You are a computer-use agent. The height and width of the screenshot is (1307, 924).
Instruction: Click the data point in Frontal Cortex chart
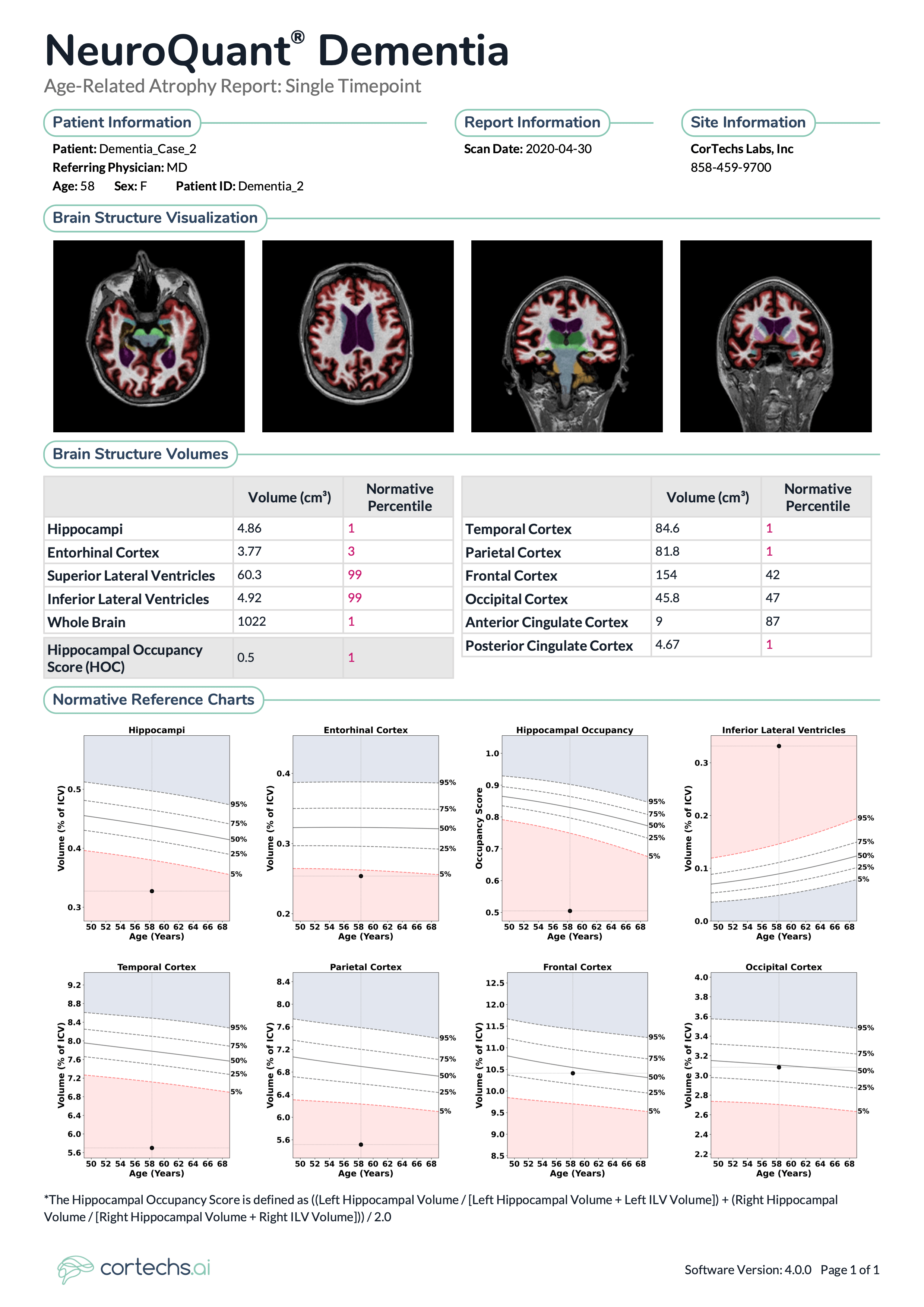[x=573, y=1073]
